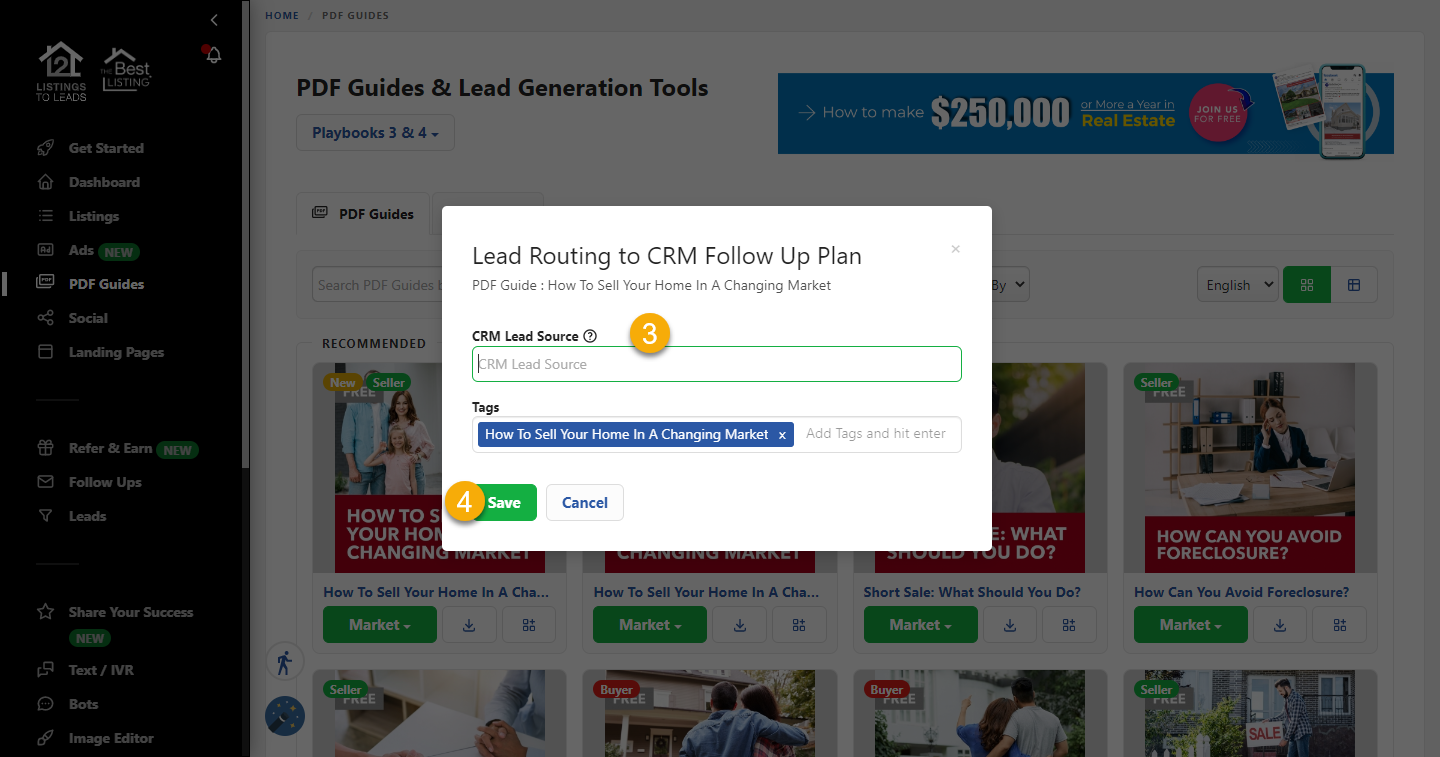Click the CRM Lead Source help icon
Screen dimensions: 1440x757
click(590, 336)
